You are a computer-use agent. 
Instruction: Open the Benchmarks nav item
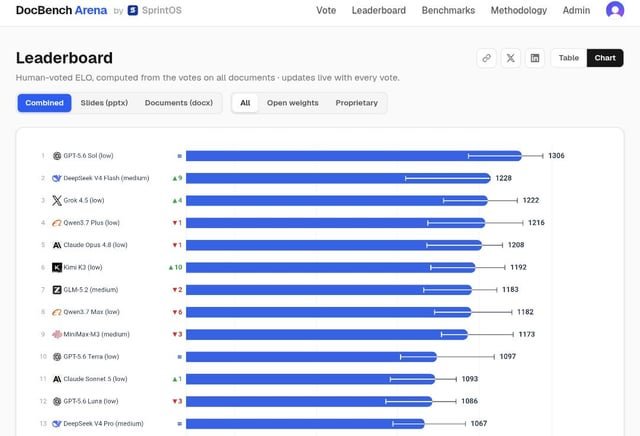pyautogui.click(x=448, y=10)
